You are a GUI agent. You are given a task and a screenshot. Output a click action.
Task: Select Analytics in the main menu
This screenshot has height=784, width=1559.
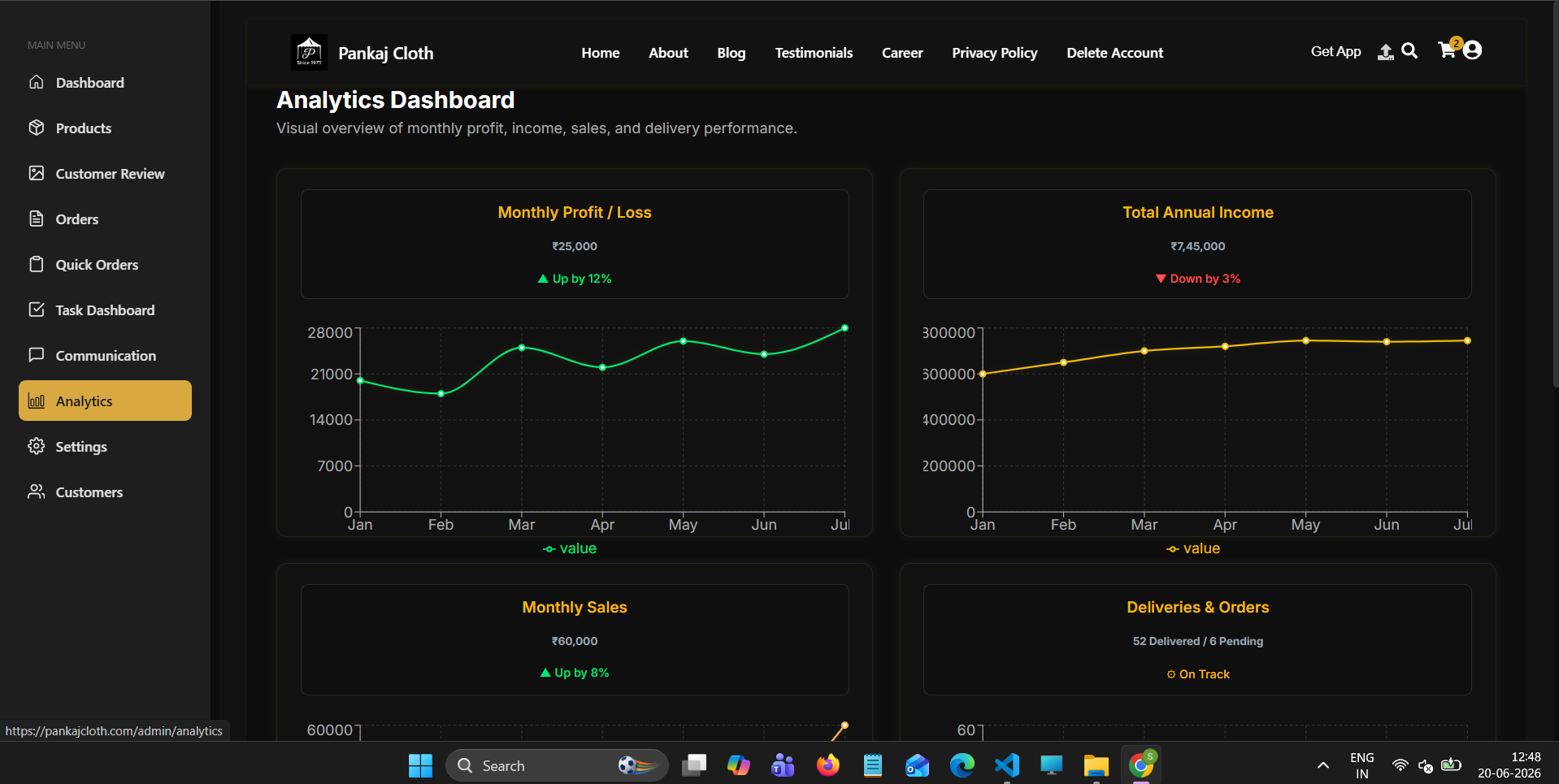106,401
